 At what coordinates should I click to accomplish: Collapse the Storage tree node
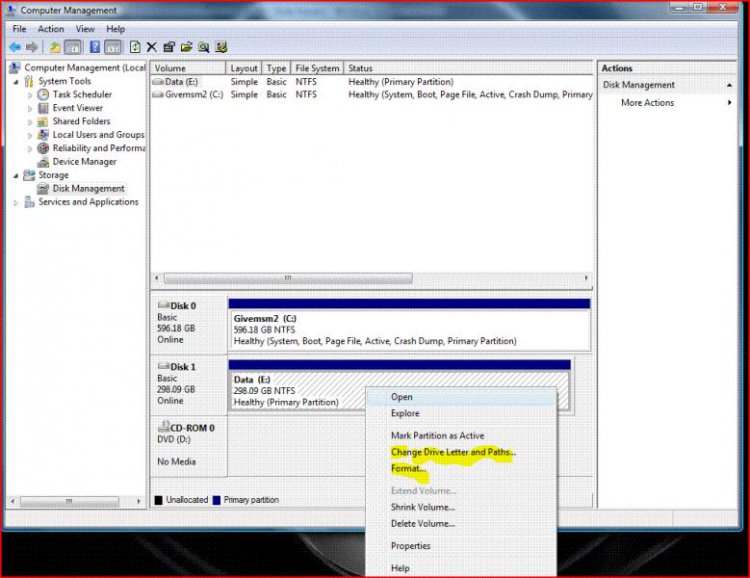16,176
